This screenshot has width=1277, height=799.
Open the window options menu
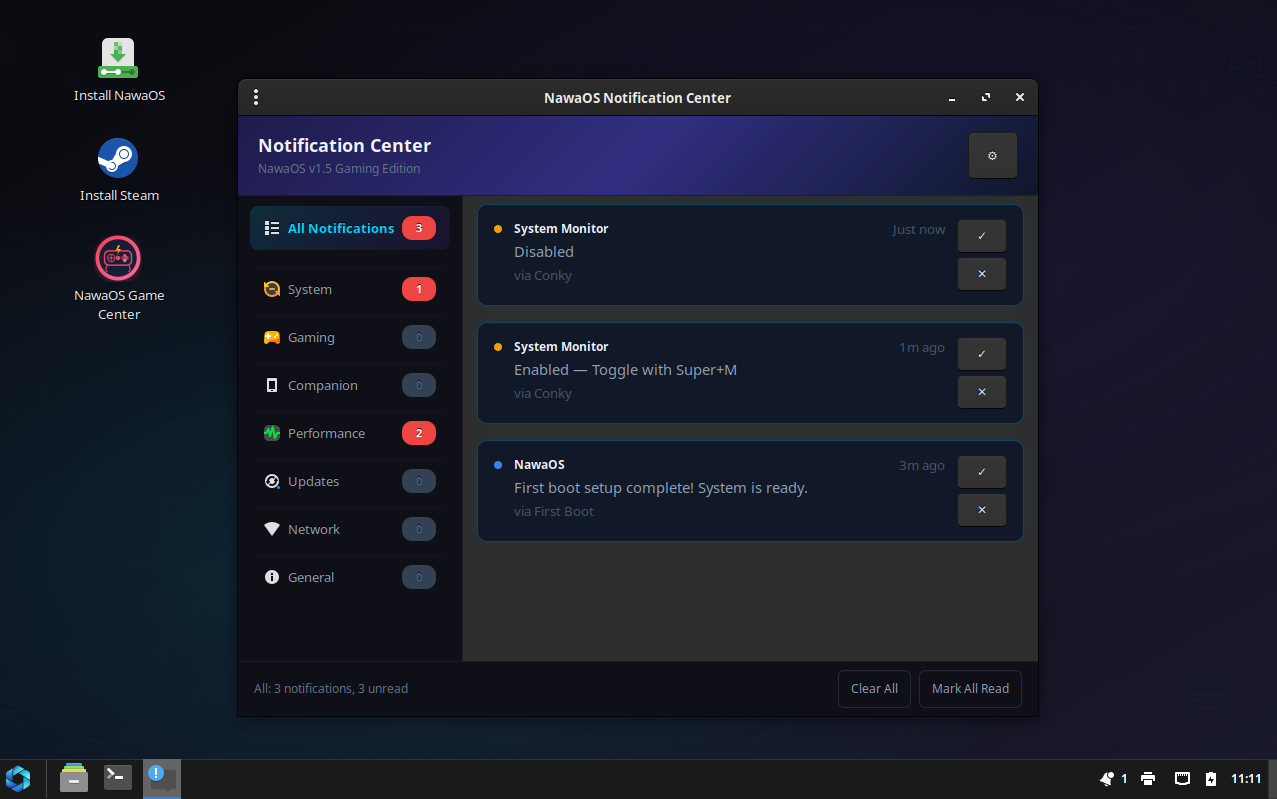256,97
